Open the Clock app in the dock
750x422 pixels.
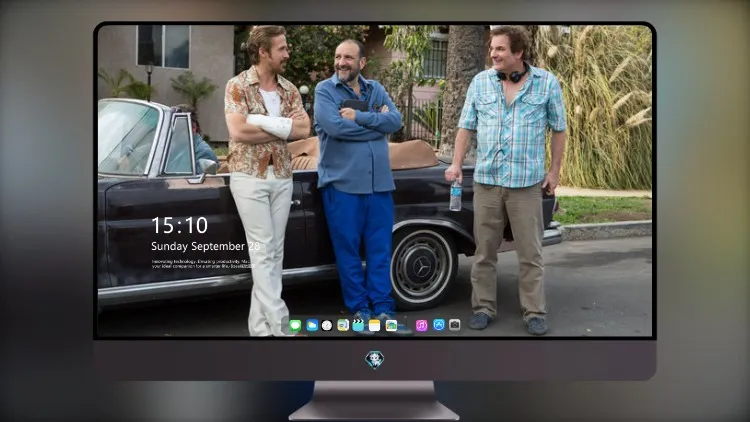point(327,325)
